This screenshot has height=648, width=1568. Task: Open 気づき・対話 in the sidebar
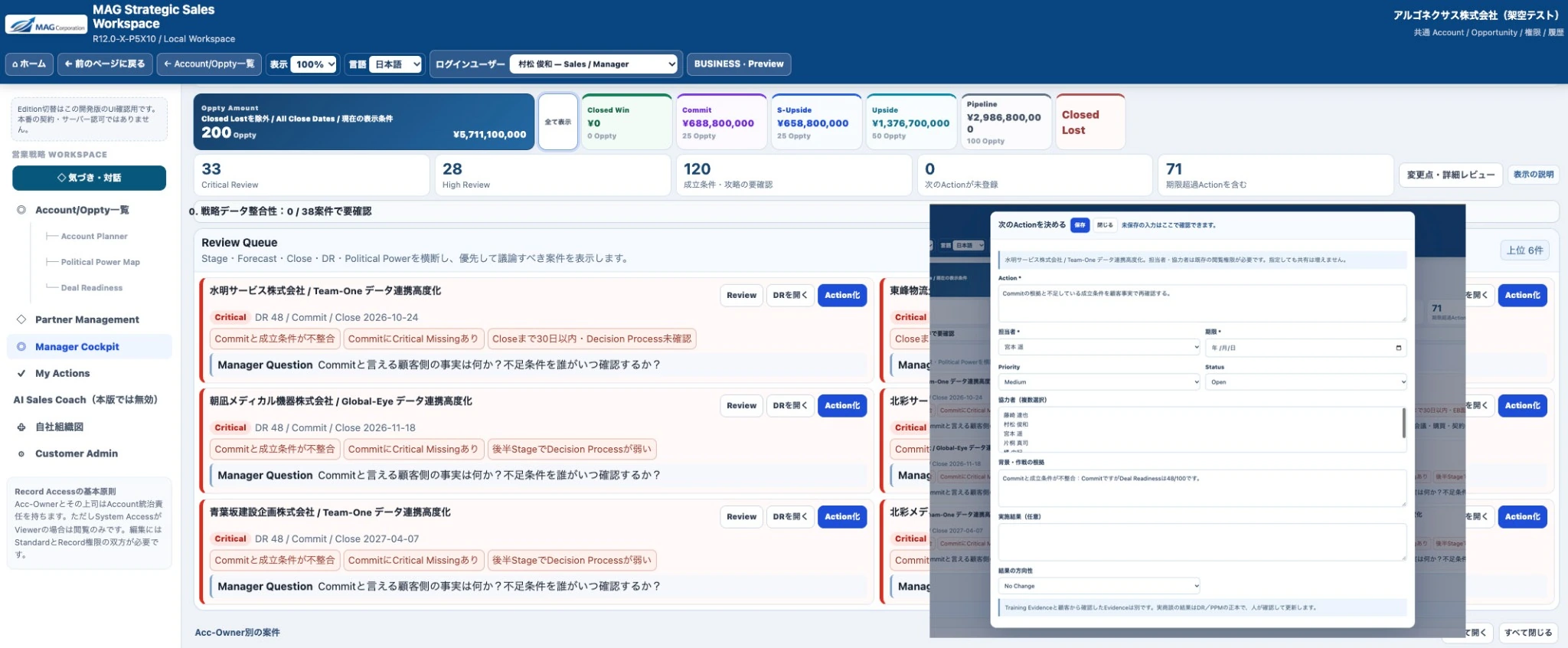pos(89,178)
